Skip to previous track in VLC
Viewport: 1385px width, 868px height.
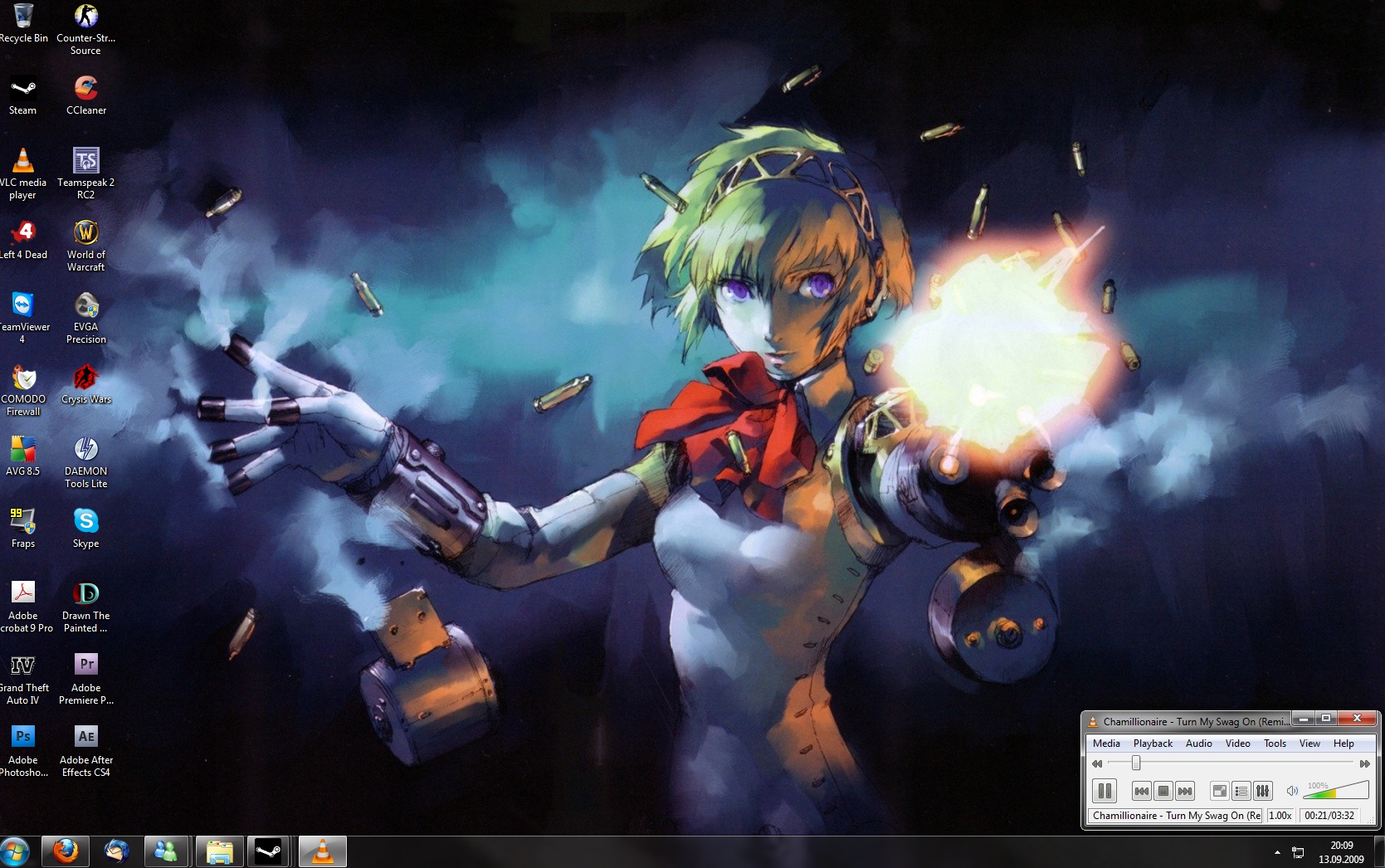(1142, 791)
